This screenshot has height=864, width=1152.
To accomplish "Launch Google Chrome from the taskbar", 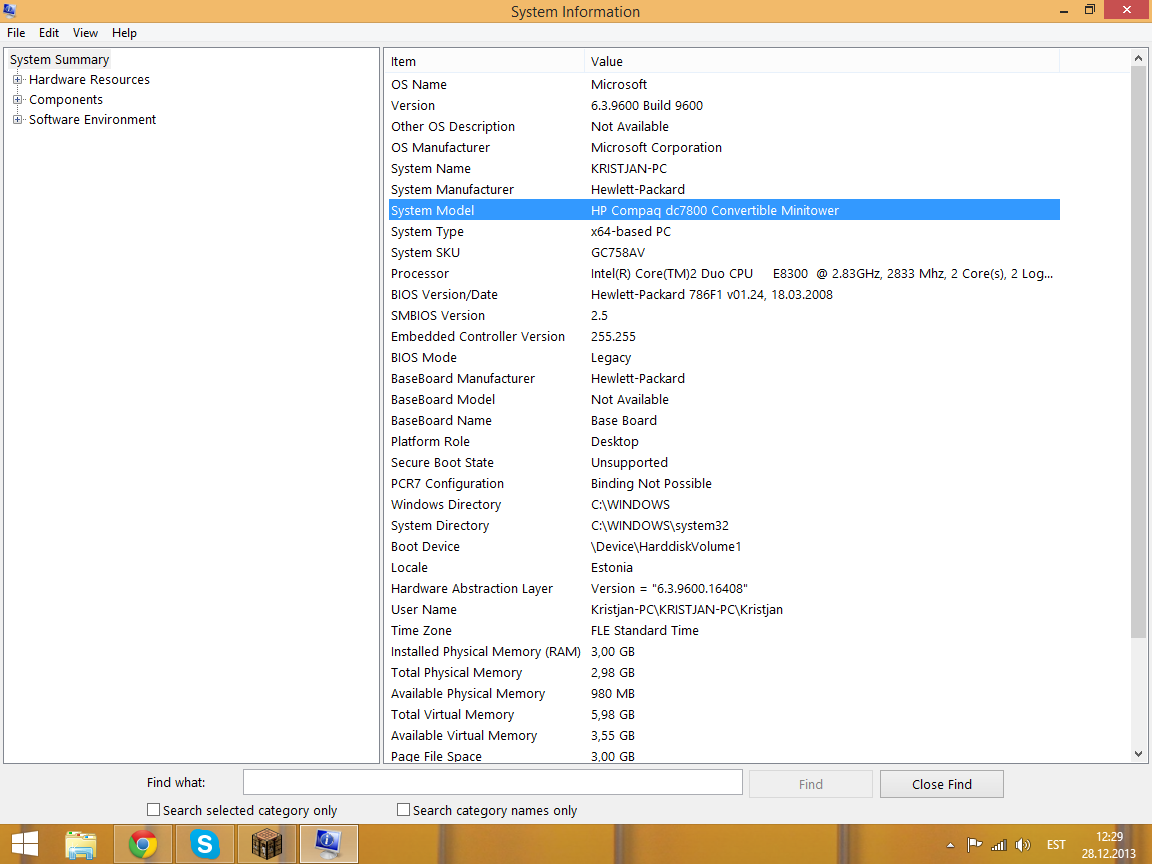I will tap(143, 844).
